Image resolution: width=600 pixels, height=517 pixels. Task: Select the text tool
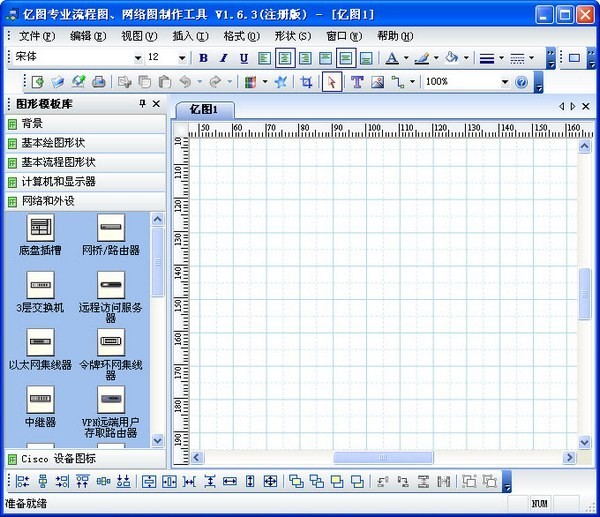pyautogui.click(x=357, y=82)
